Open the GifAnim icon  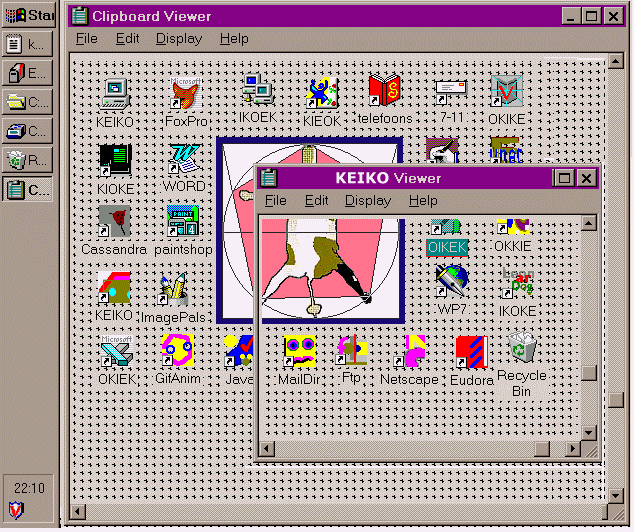pos(179,352)
